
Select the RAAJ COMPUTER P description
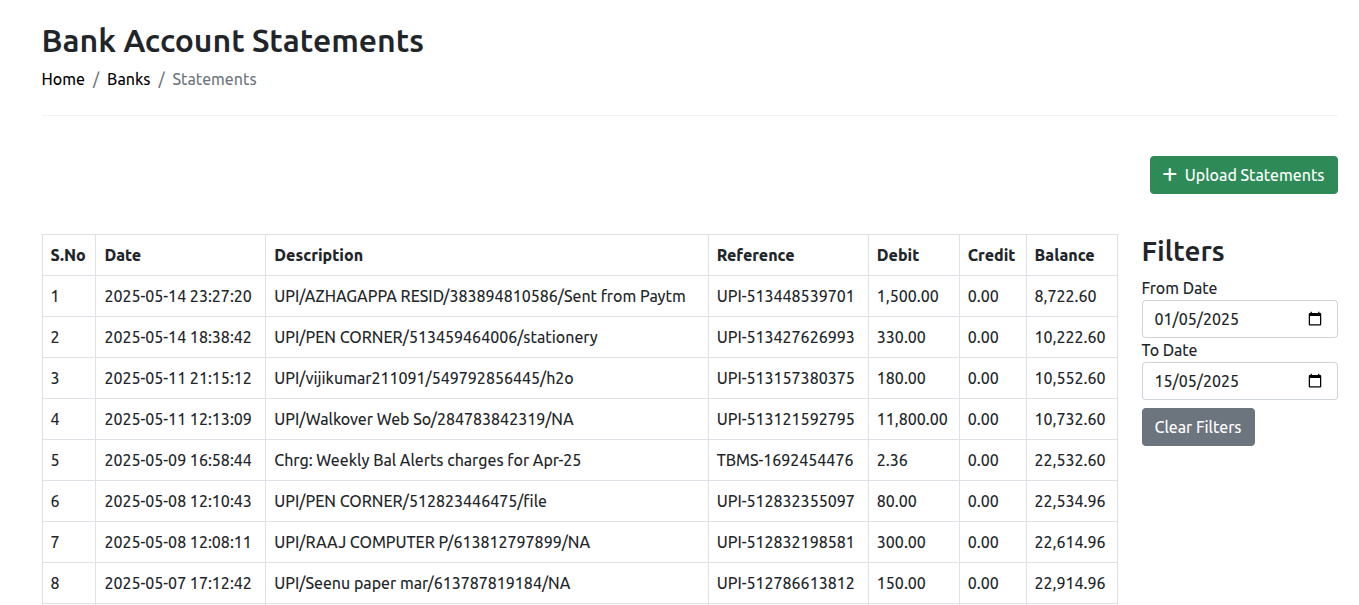(x=433, y=542)
